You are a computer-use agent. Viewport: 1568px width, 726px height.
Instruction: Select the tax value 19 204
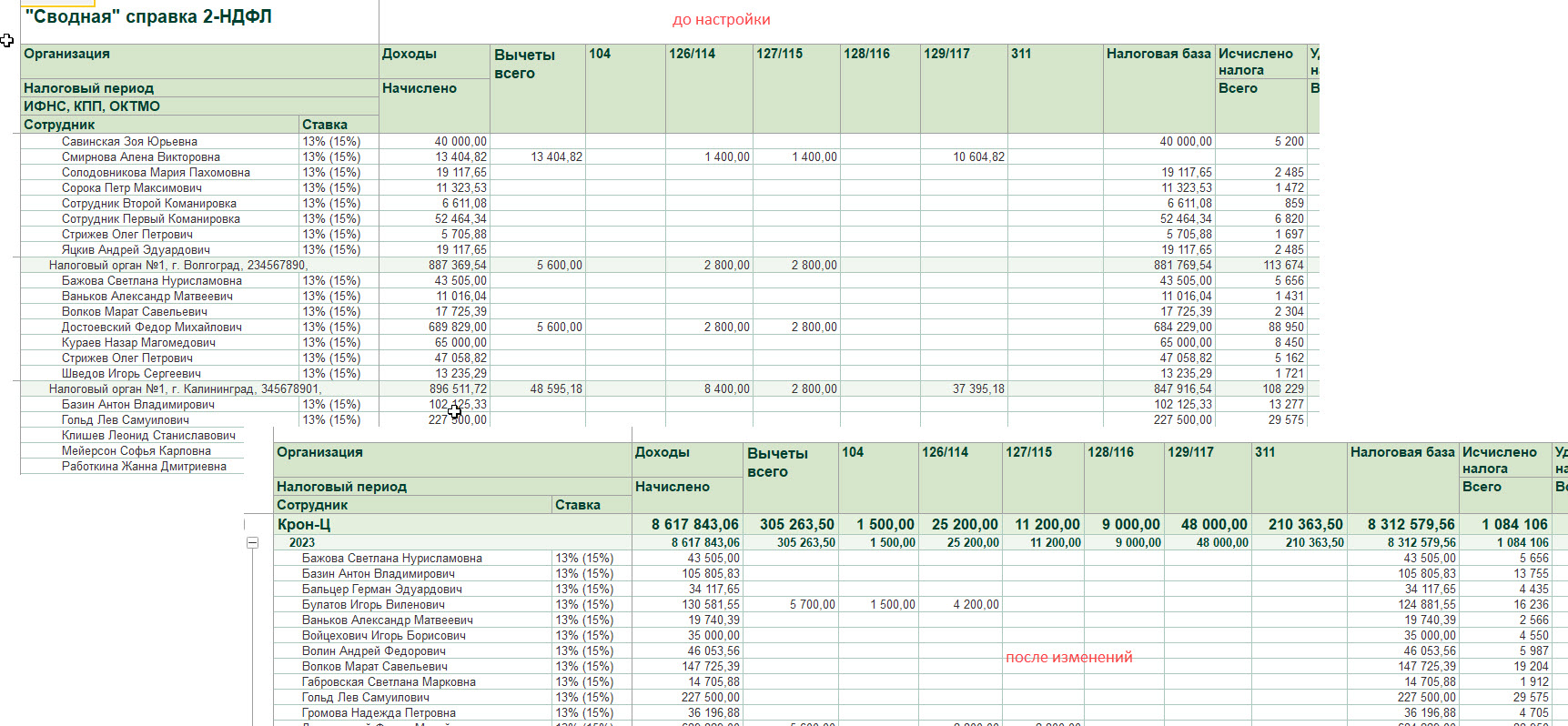[x=1531, y=666]
